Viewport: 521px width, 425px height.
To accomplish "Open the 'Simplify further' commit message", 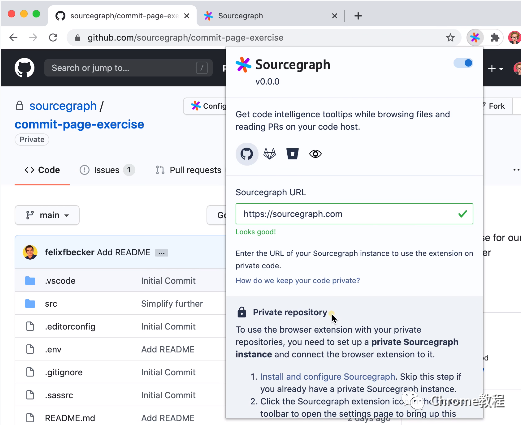I will [x=172, y=304].
